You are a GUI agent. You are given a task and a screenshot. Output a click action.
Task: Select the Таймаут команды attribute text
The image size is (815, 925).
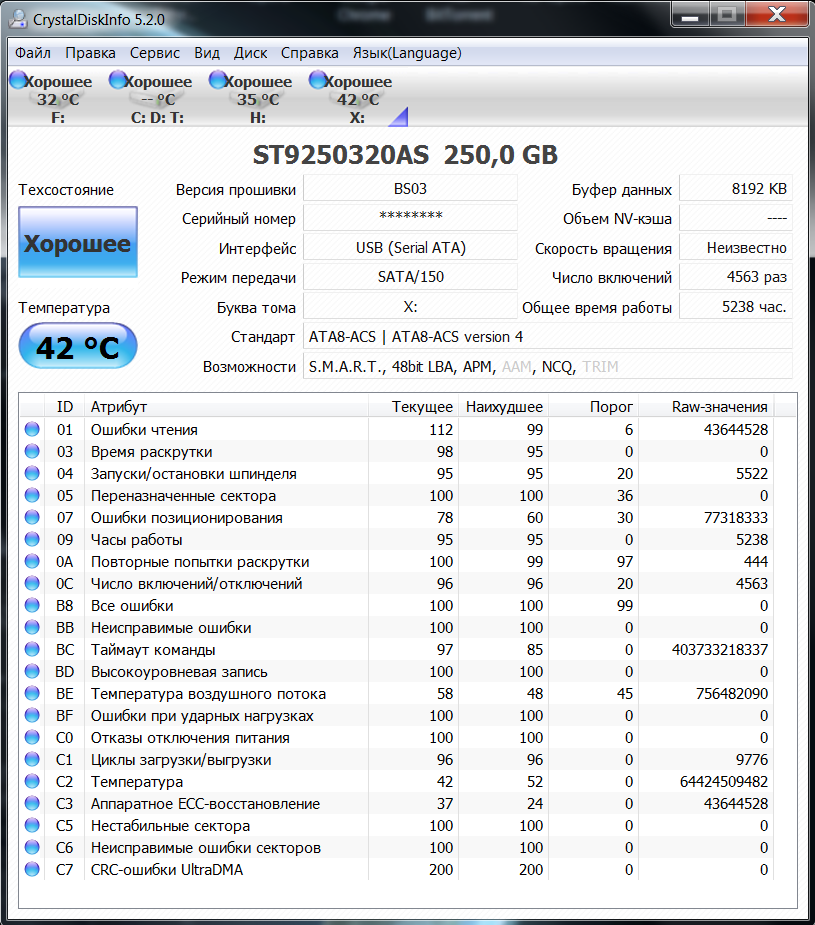[153, 650]
